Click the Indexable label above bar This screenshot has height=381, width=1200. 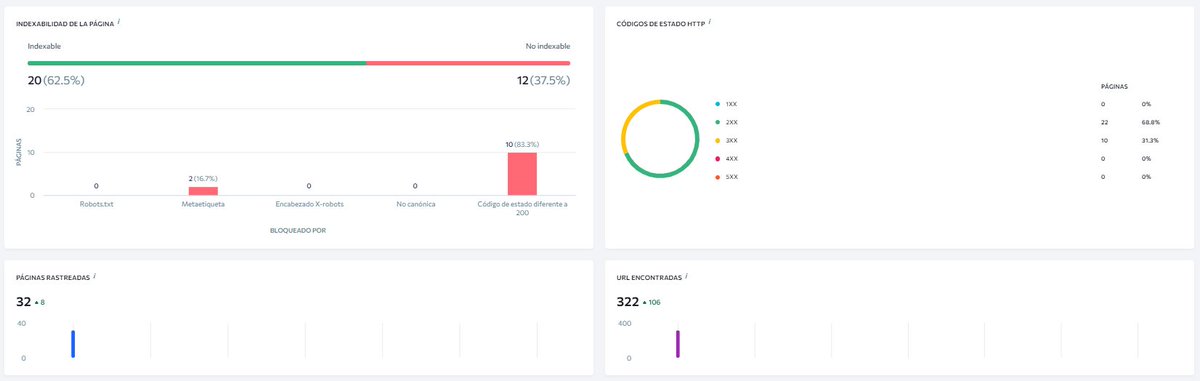(x=44, y=46)
